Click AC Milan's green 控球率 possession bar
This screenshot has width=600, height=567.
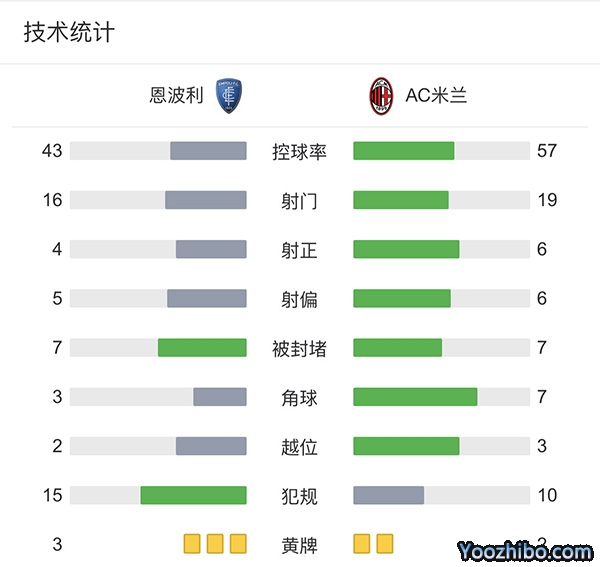point(404,151)
